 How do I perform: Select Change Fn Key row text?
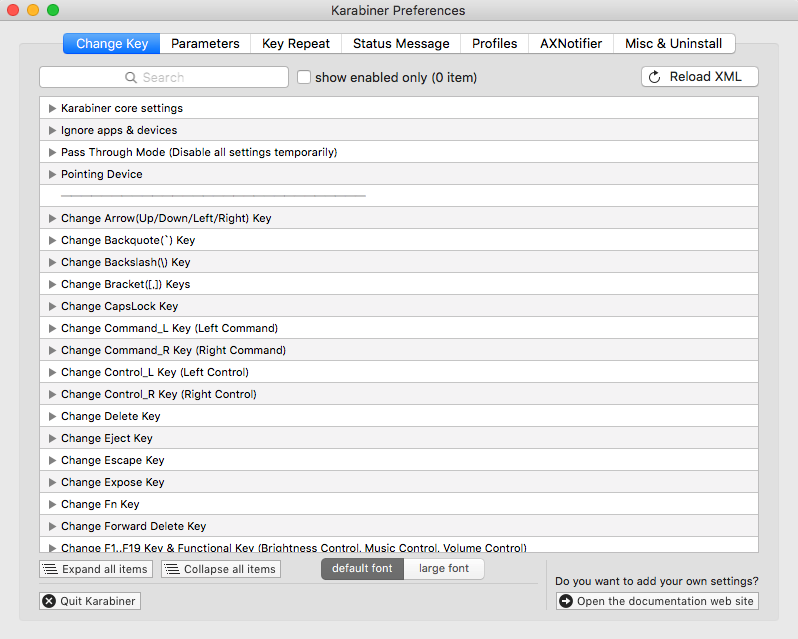tap(100, 504)
